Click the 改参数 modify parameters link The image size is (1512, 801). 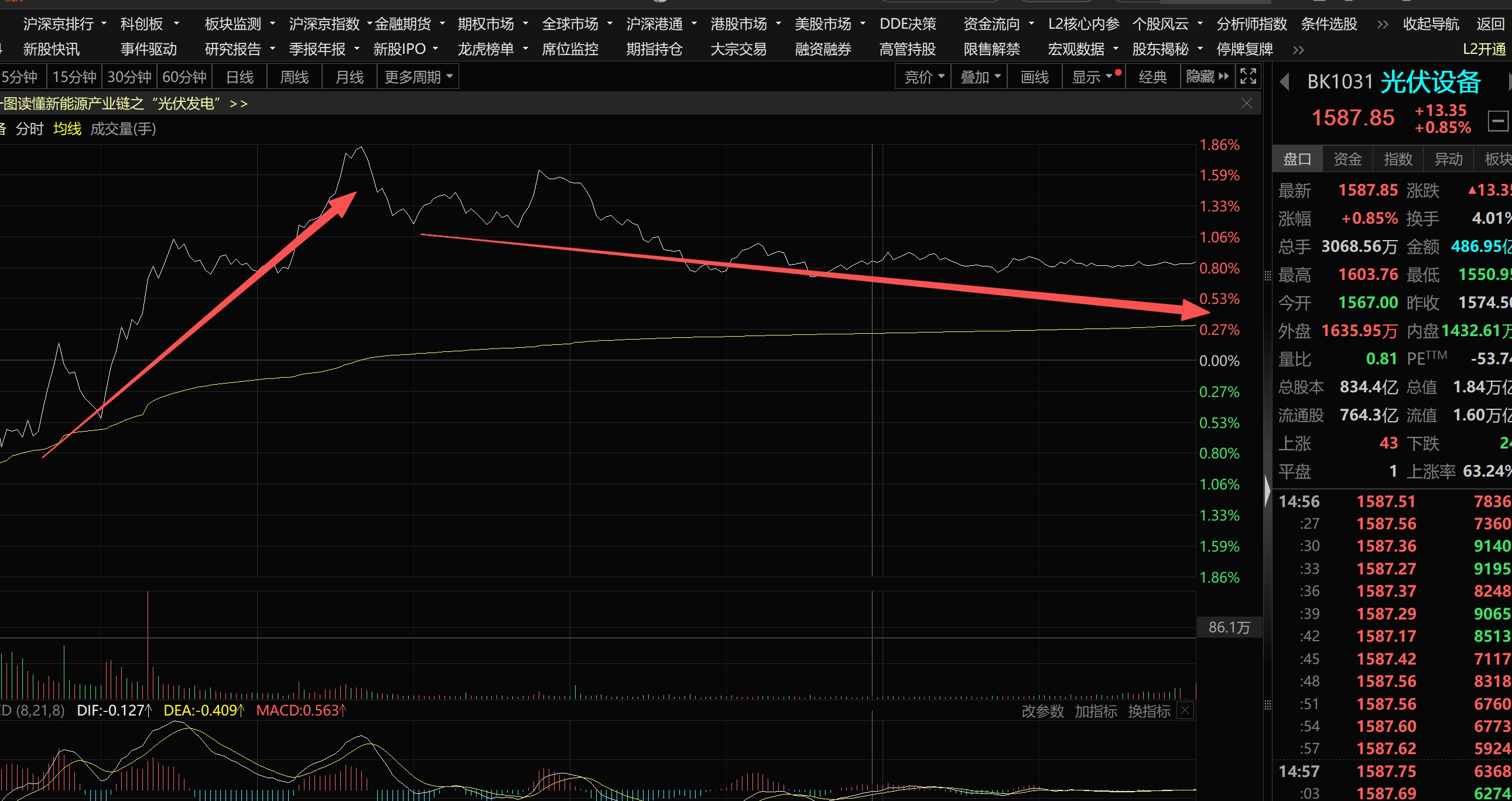tap(1042, 711)
